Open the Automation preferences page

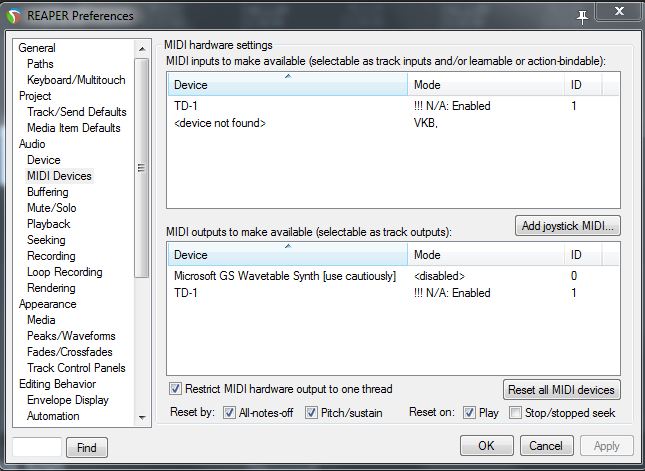53,417
